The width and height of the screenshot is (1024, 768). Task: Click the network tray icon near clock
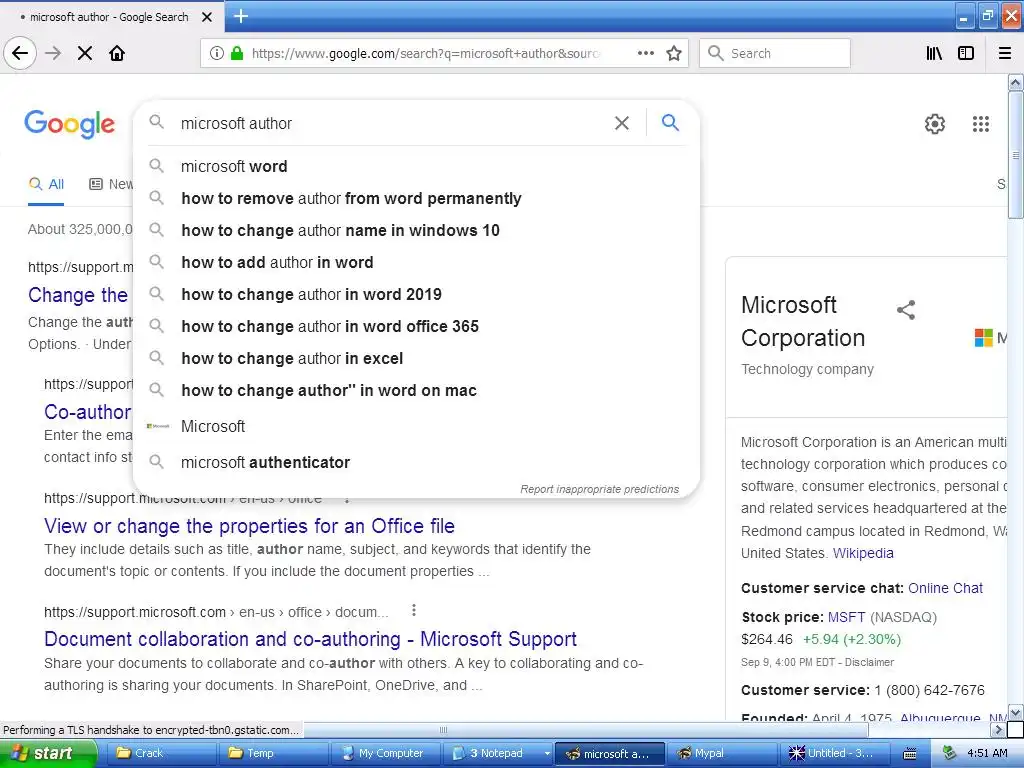coord(950,754)
